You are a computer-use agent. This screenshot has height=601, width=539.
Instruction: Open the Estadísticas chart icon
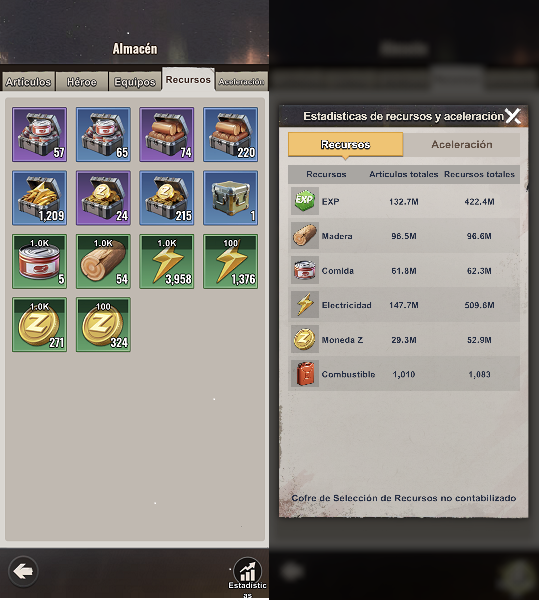point(247,571)
